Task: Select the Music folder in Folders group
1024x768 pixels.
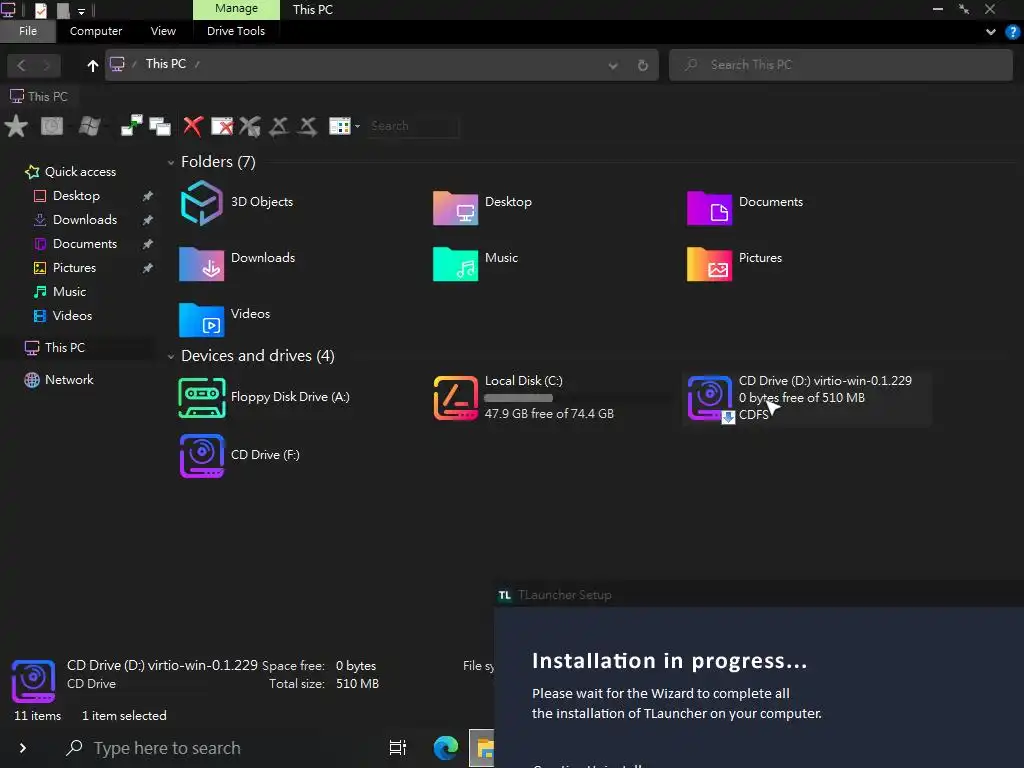Action: [475, 264]
